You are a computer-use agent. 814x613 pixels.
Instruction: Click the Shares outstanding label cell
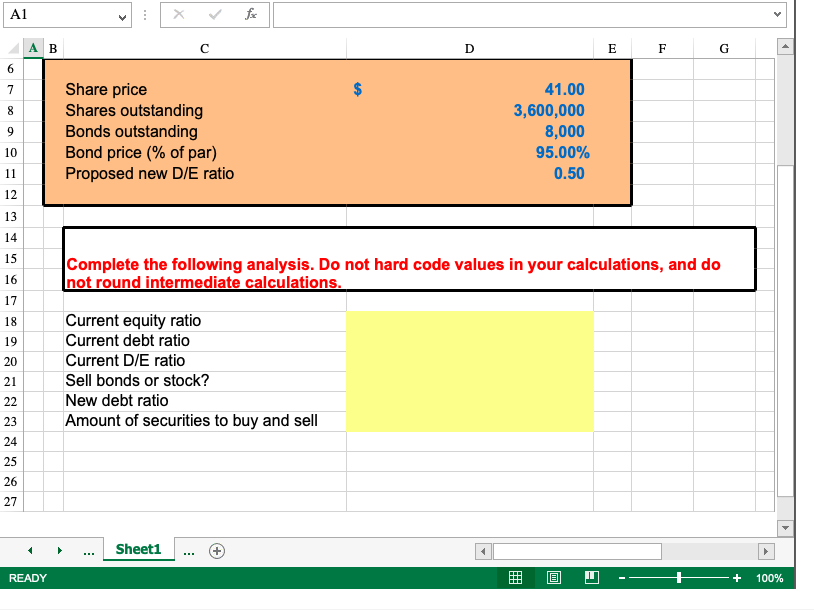(x=134, y=111)
